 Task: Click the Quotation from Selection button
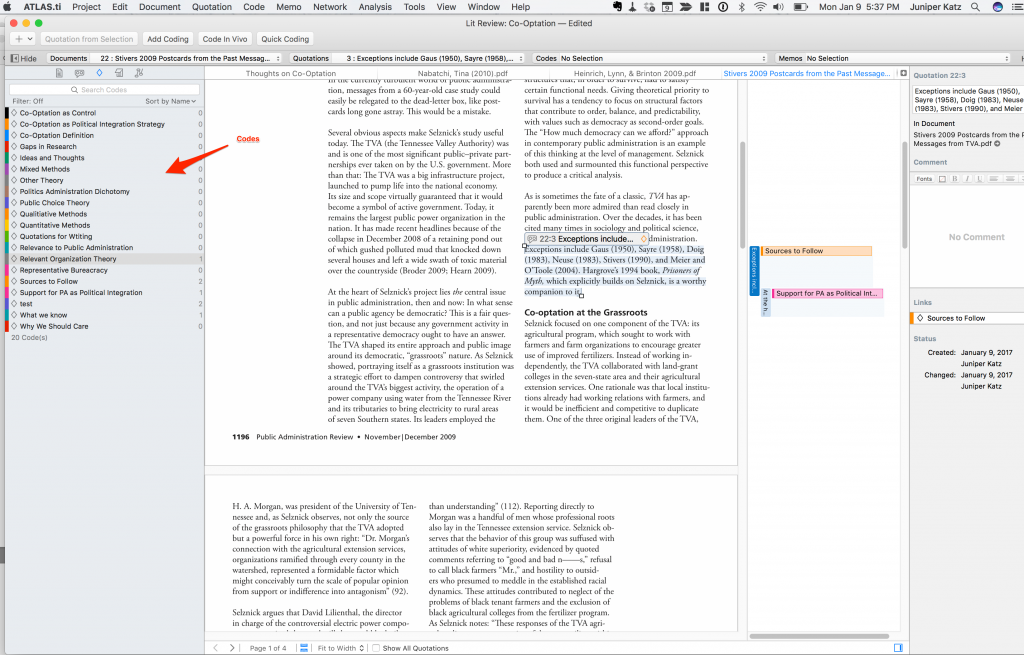[89, 39]
